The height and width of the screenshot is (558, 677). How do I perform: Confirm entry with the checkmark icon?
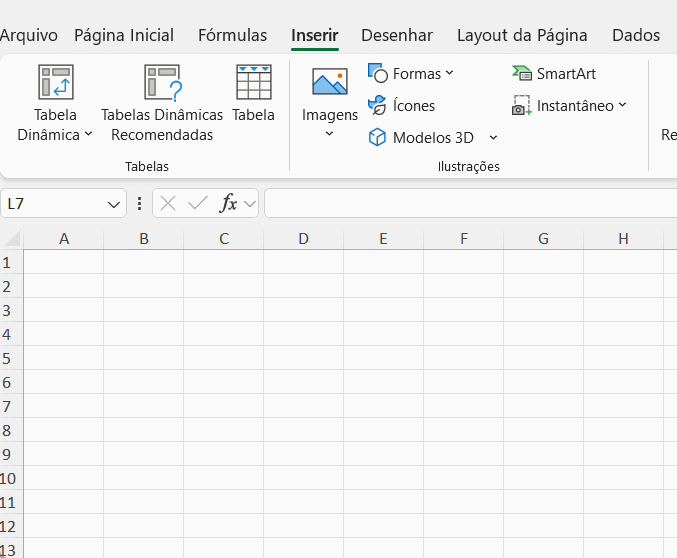pos(197,204)
